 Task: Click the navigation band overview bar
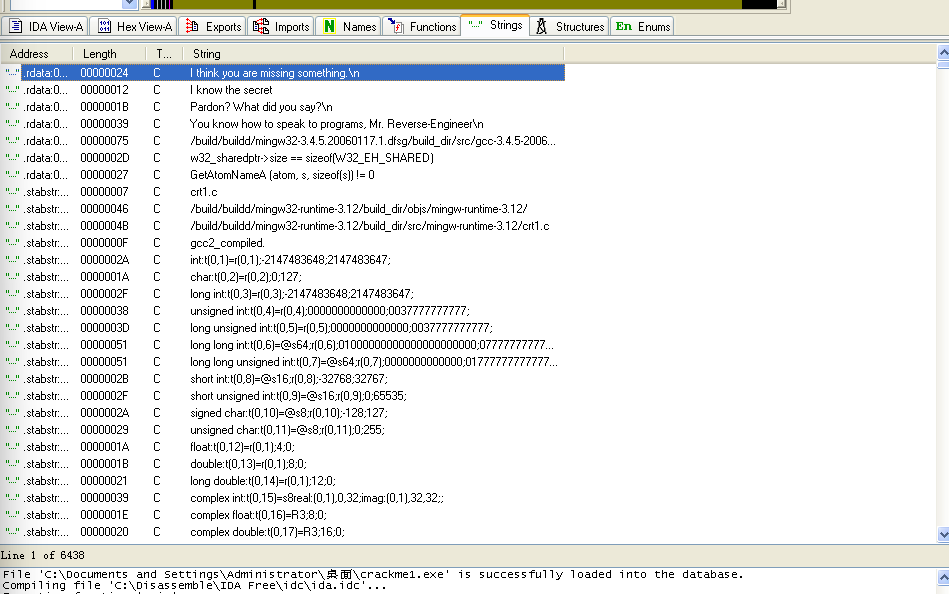pyautogui.click(x=463, y=4)
